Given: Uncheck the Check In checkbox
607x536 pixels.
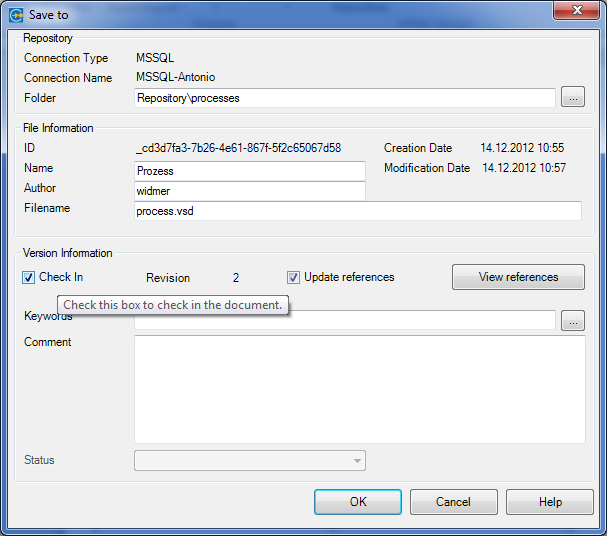Looking at the screenshot, I should 28,277.
